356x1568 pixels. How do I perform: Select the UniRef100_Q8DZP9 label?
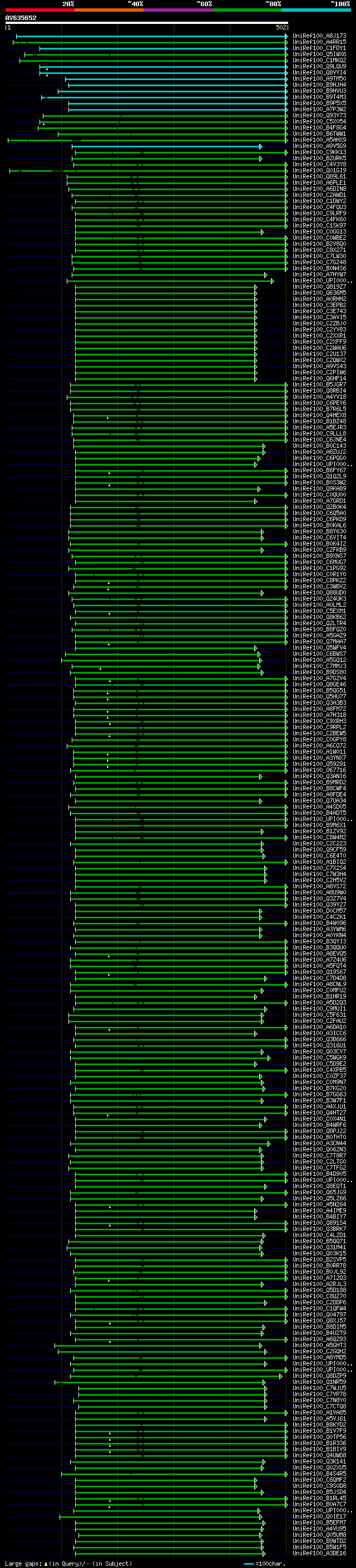319,1376
